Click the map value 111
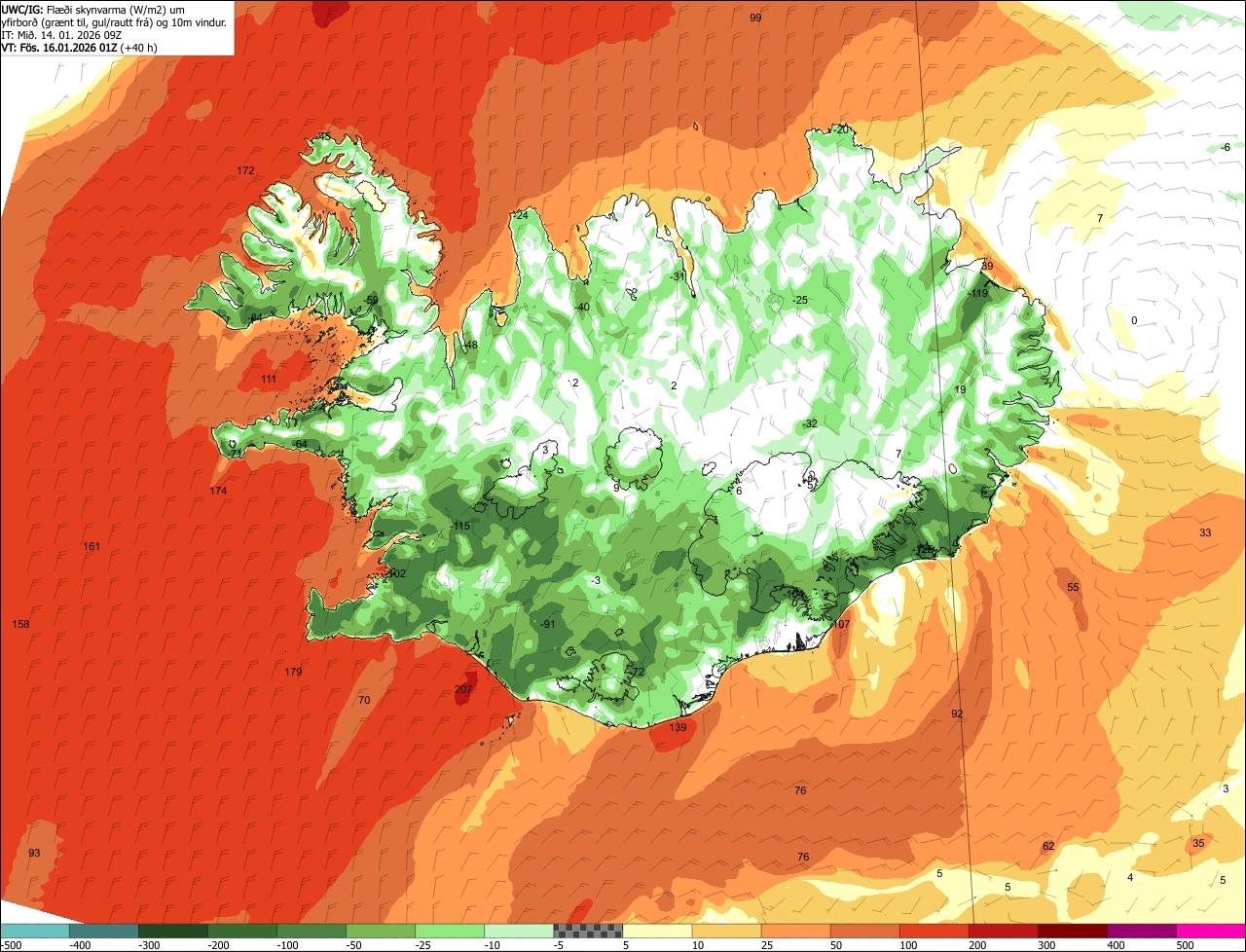This screenshot has width=1246, height=952. 270,379
